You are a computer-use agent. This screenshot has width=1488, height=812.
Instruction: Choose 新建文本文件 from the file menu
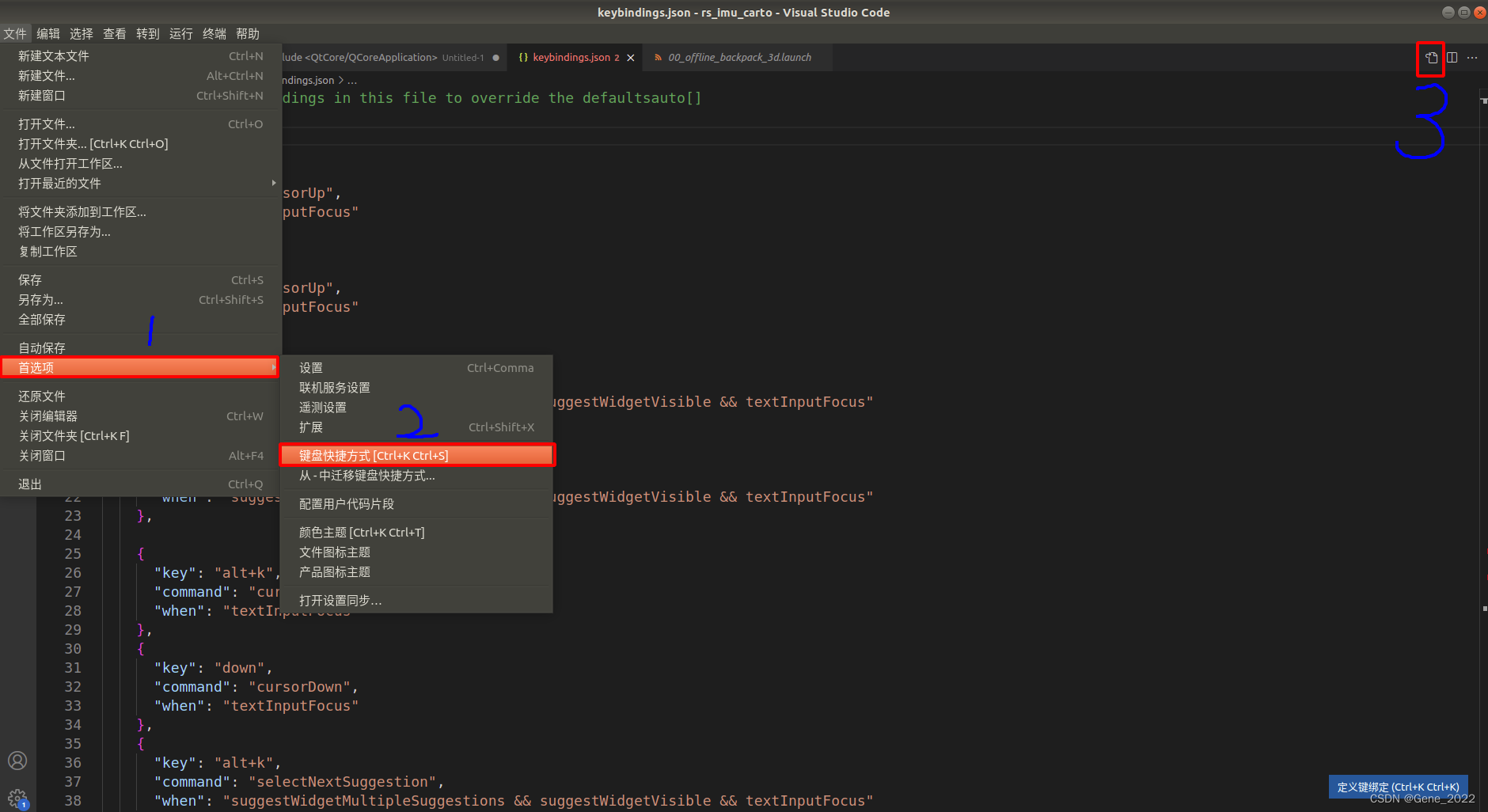coord(141,56)
